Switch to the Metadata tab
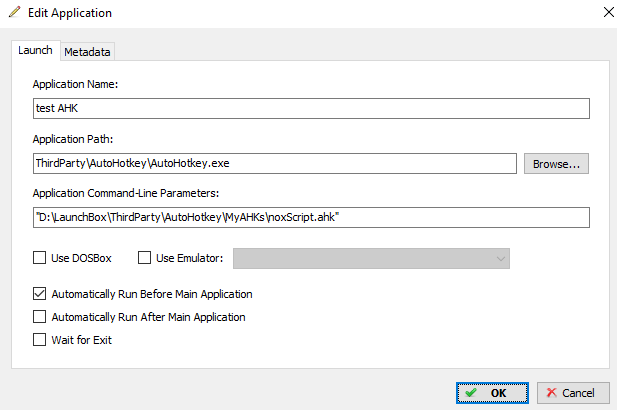Viewport: 617px width, 410px height. tap(87, 52)
